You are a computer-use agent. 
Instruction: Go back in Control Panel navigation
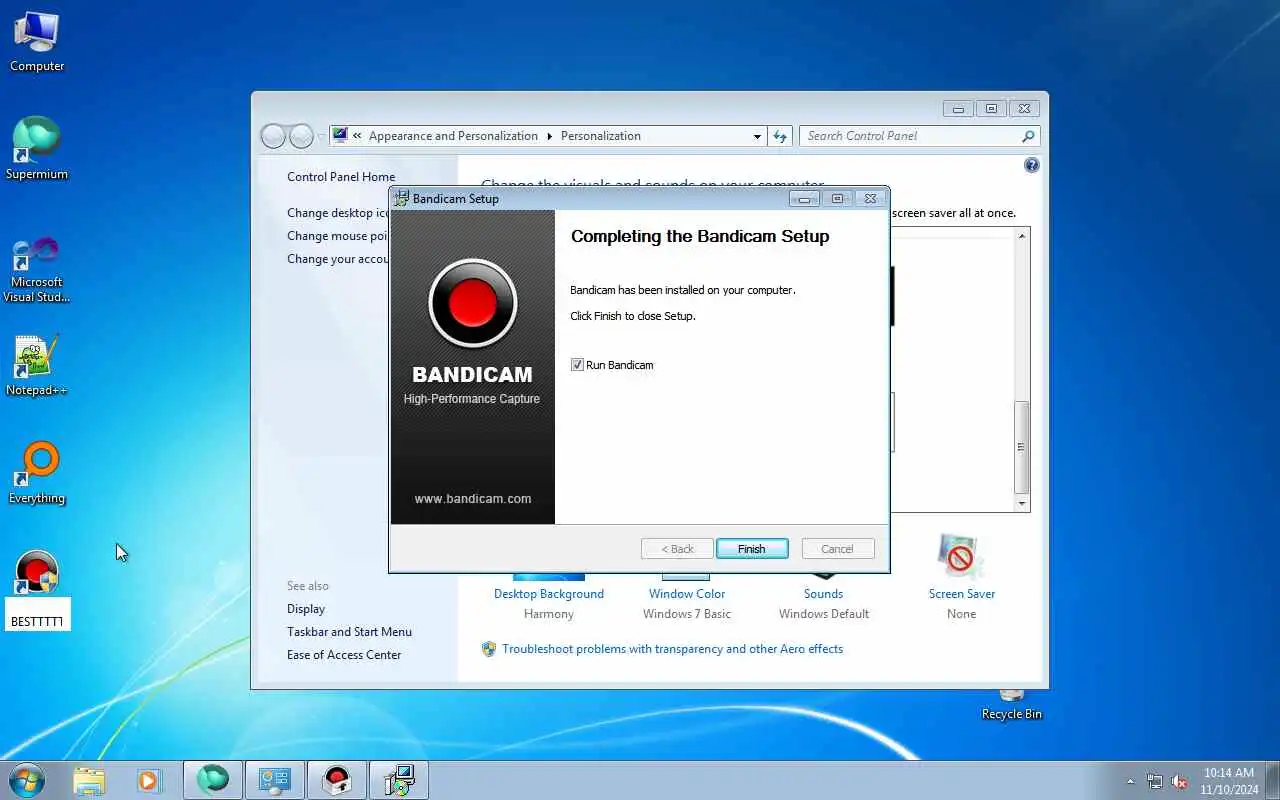273,136
